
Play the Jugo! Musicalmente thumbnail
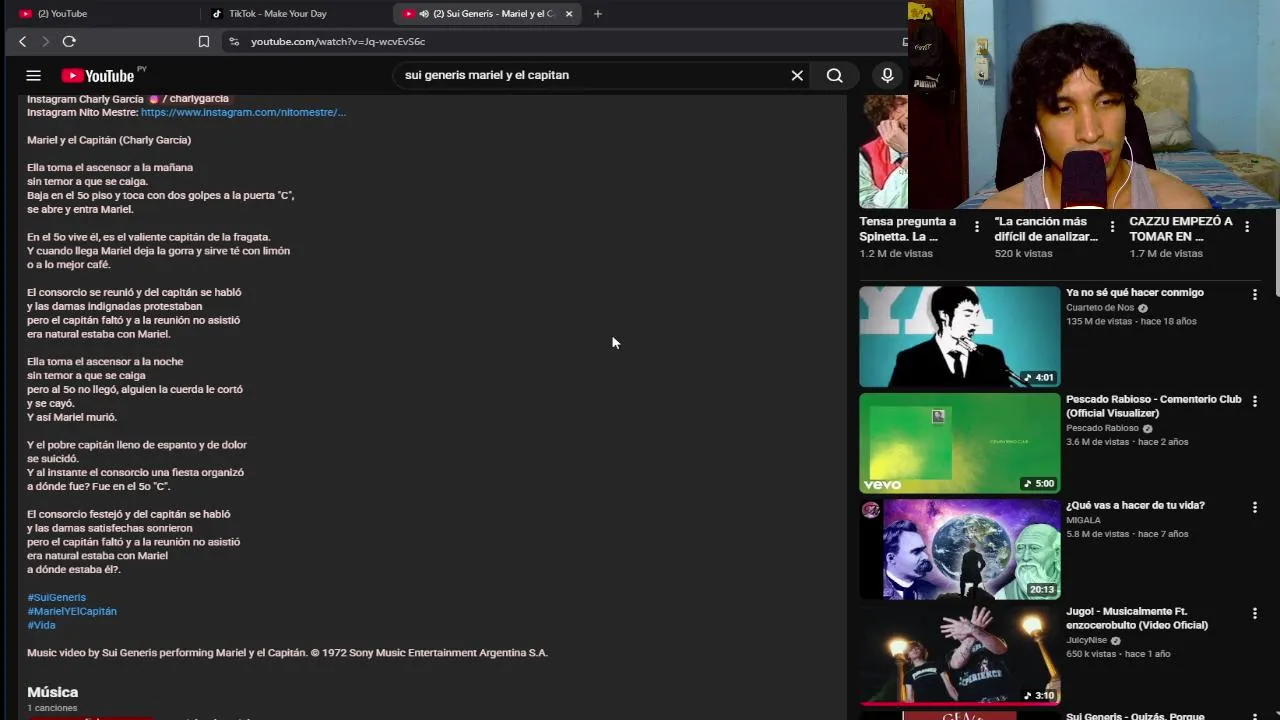point(959,655)
